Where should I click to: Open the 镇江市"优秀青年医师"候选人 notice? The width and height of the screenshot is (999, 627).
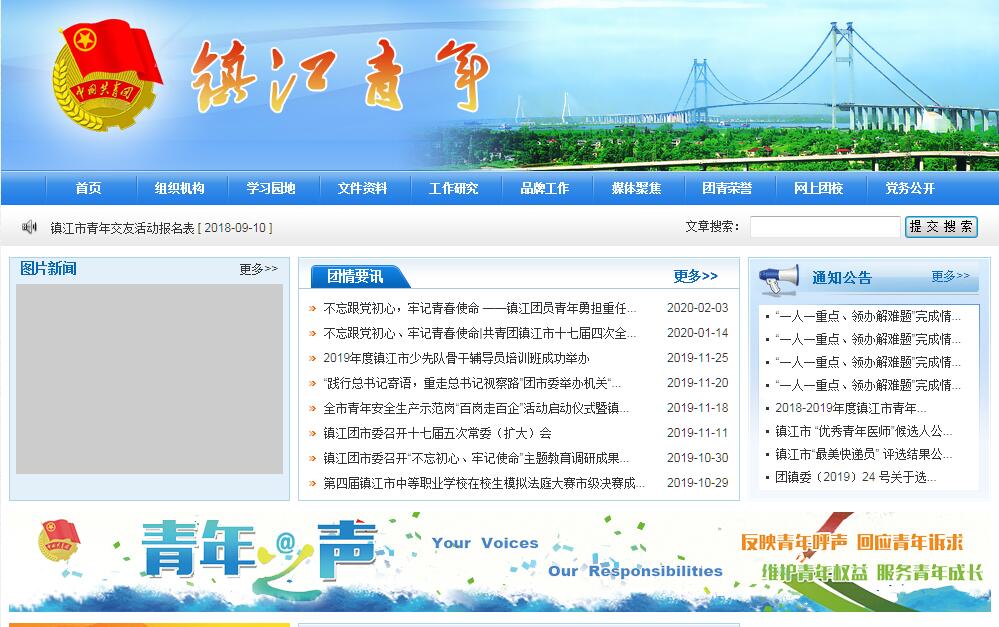point(863,431)
